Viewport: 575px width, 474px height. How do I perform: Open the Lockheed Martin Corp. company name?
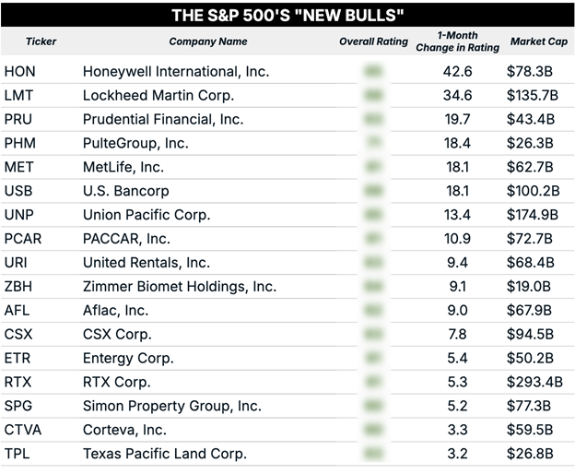click(x=158, y=95)
